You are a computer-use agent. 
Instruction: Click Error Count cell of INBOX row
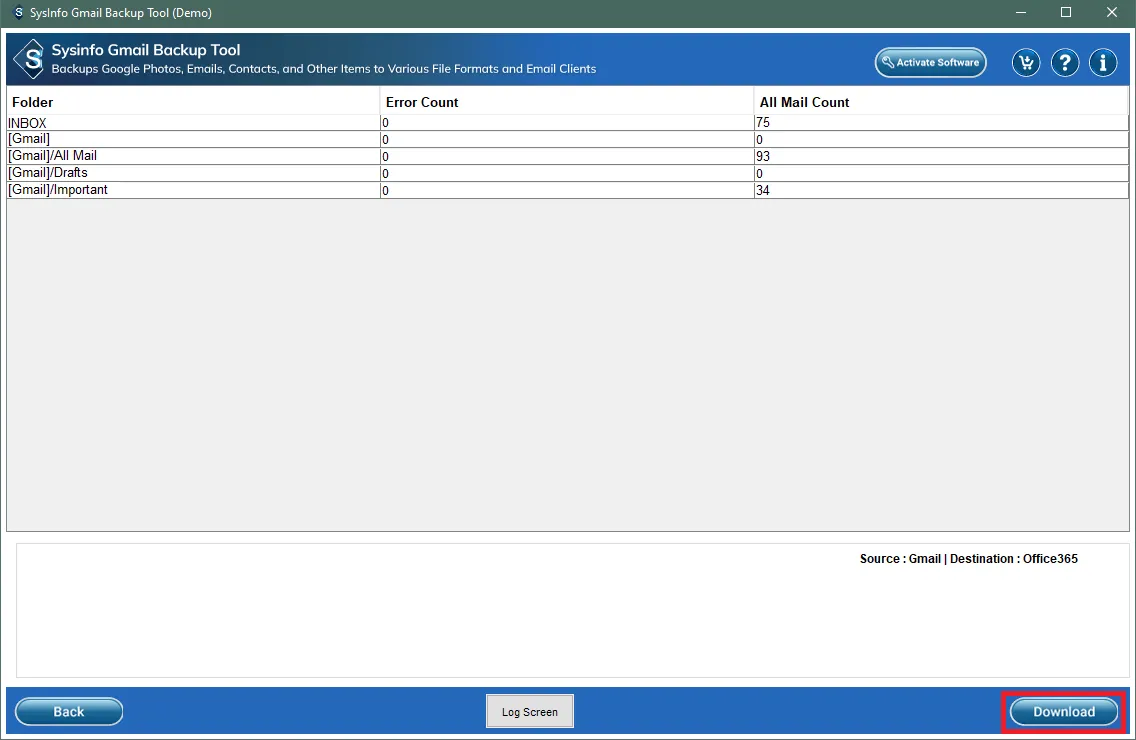(x=567, y=122)
